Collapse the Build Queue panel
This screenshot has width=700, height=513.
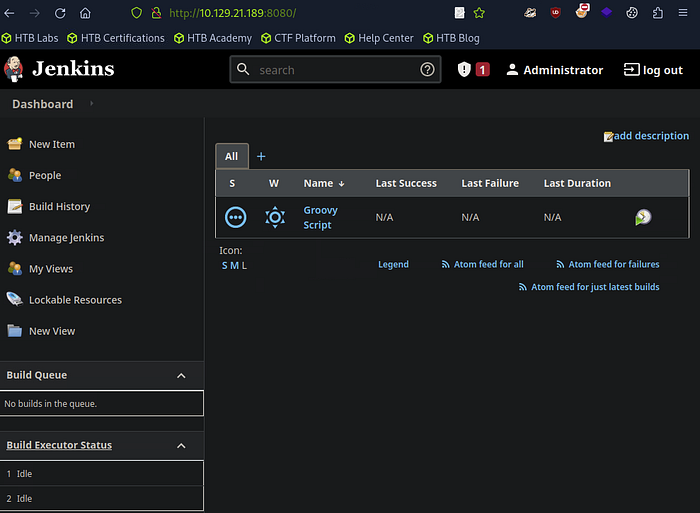(181, 375)
